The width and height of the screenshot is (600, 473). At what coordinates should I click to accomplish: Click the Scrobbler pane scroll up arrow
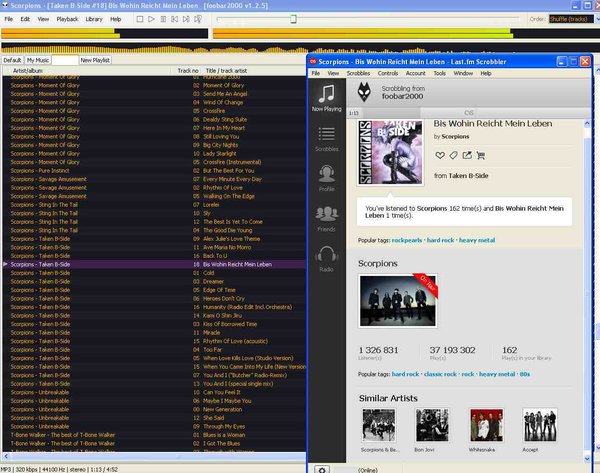[x=587, y=124]
